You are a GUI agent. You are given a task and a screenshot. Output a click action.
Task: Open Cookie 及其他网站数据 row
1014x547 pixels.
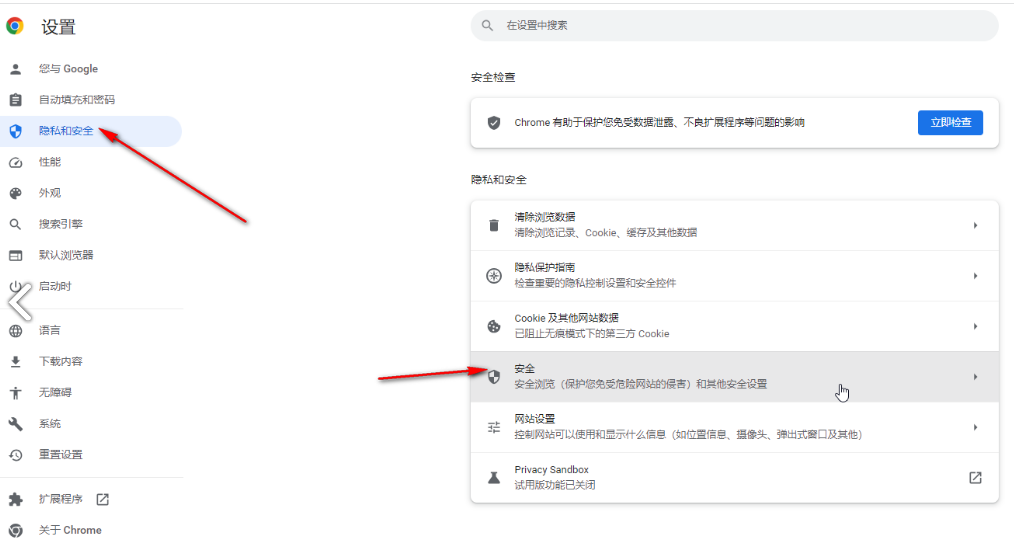tap(735, 327)
